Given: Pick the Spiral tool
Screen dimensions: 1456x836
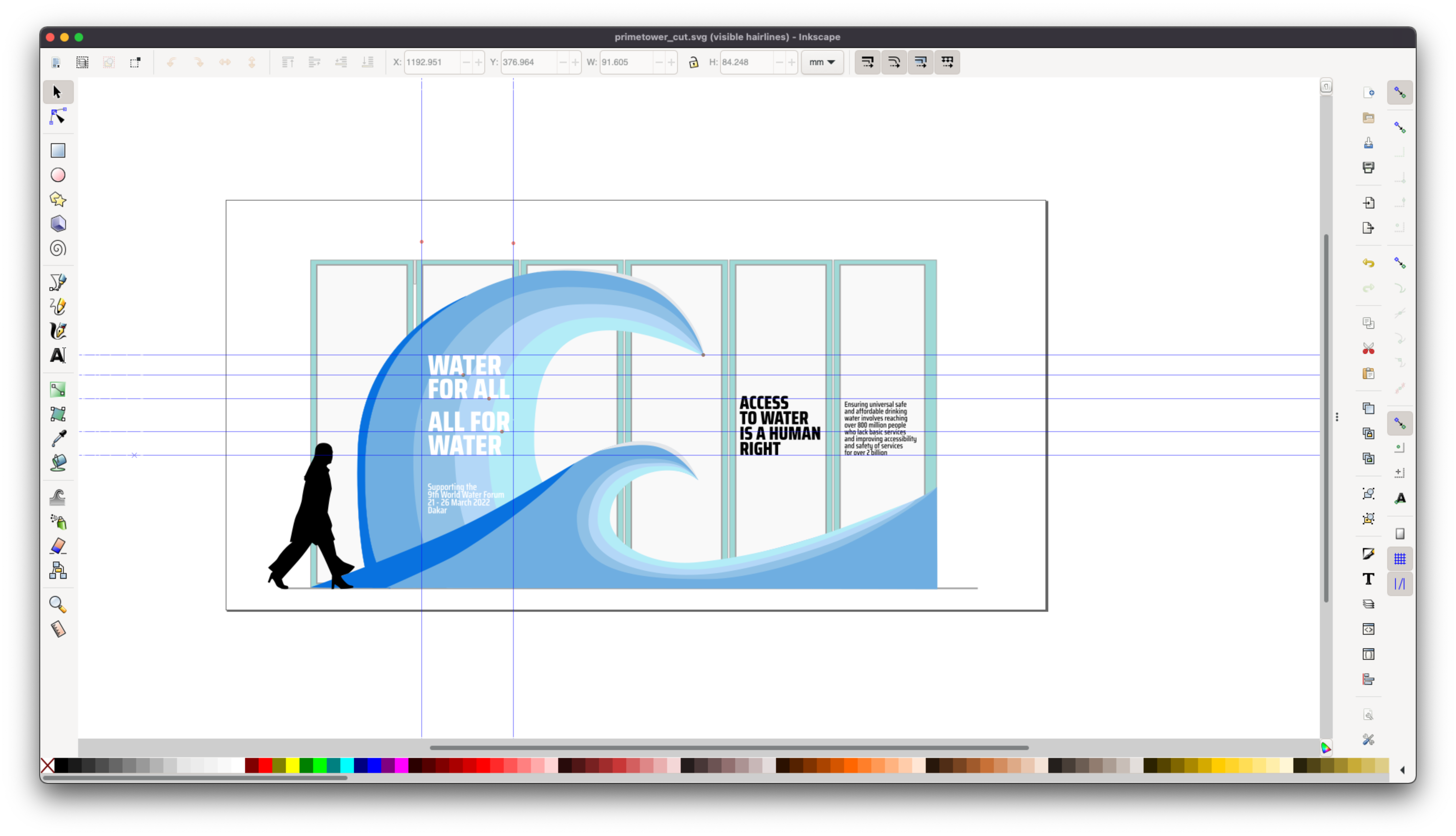Looking at the screenshot, I should pos(58,249).
